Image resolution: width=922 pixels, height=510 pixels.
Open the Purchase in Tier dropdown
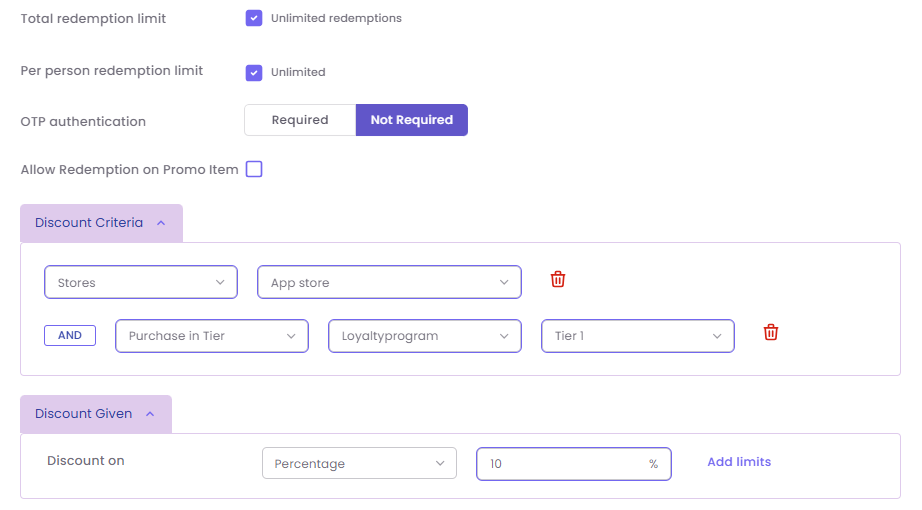pos(212,336)
